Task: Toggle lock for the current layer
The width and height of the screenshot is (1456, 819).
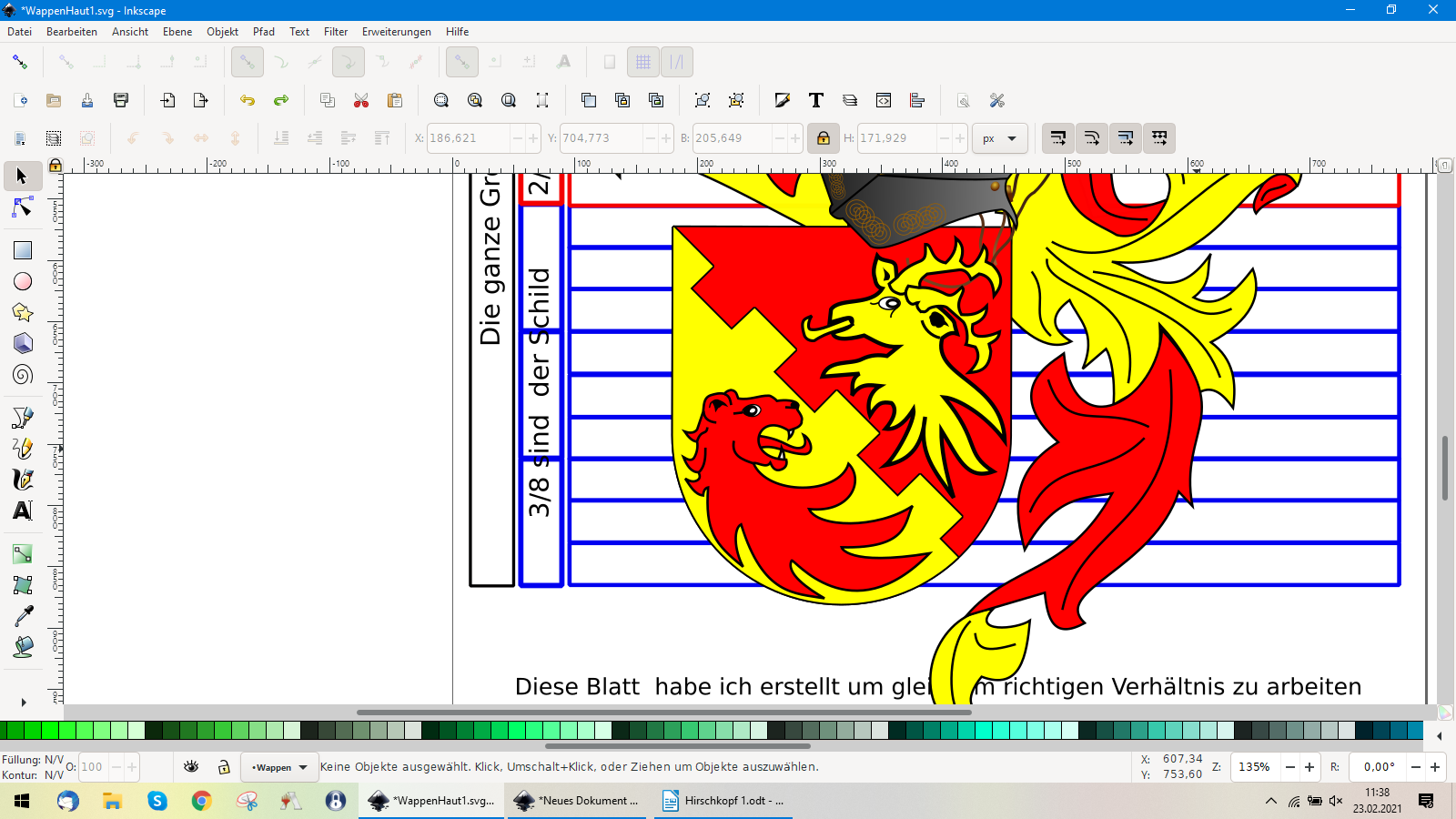Action: pos(224,767)
